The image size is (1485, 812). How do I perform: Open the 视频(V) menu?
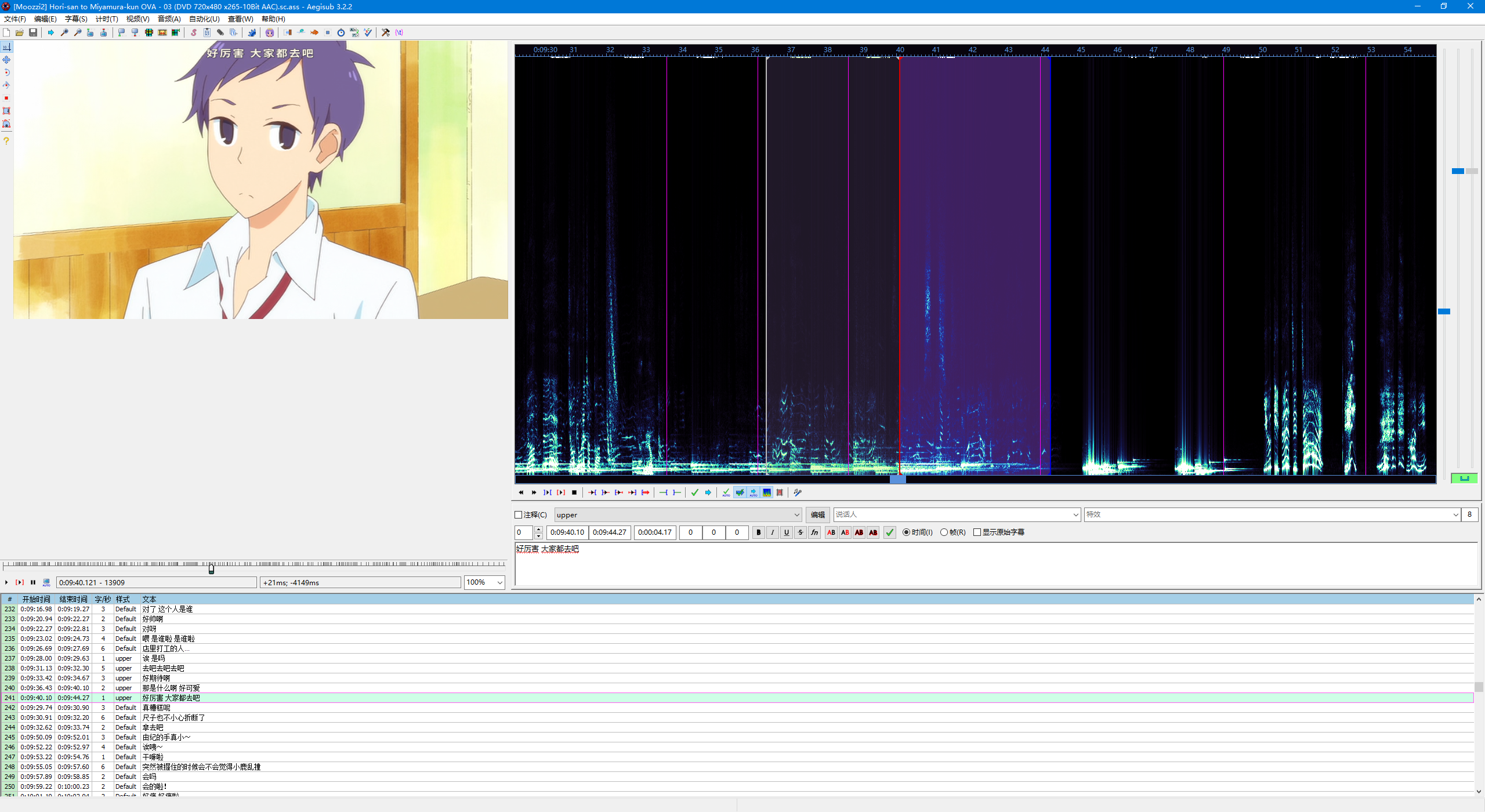click(x=137, y=19)
